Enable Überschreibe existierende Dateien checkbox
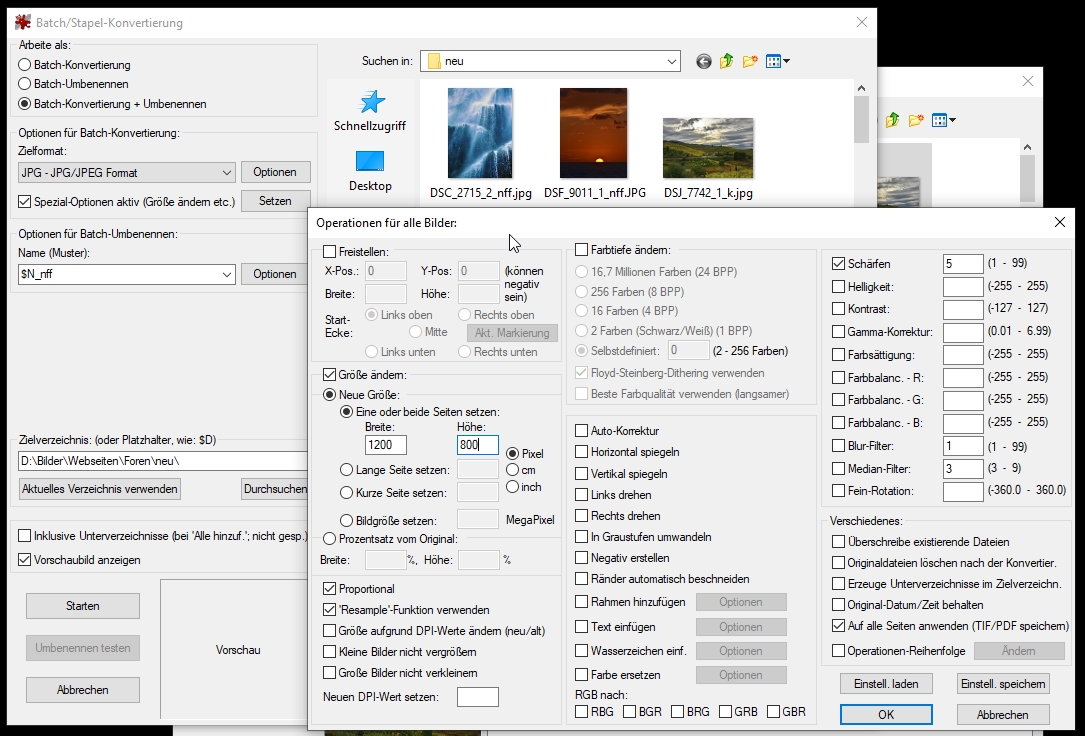This screenshot has height=736, width=1085. pos(839,542)
